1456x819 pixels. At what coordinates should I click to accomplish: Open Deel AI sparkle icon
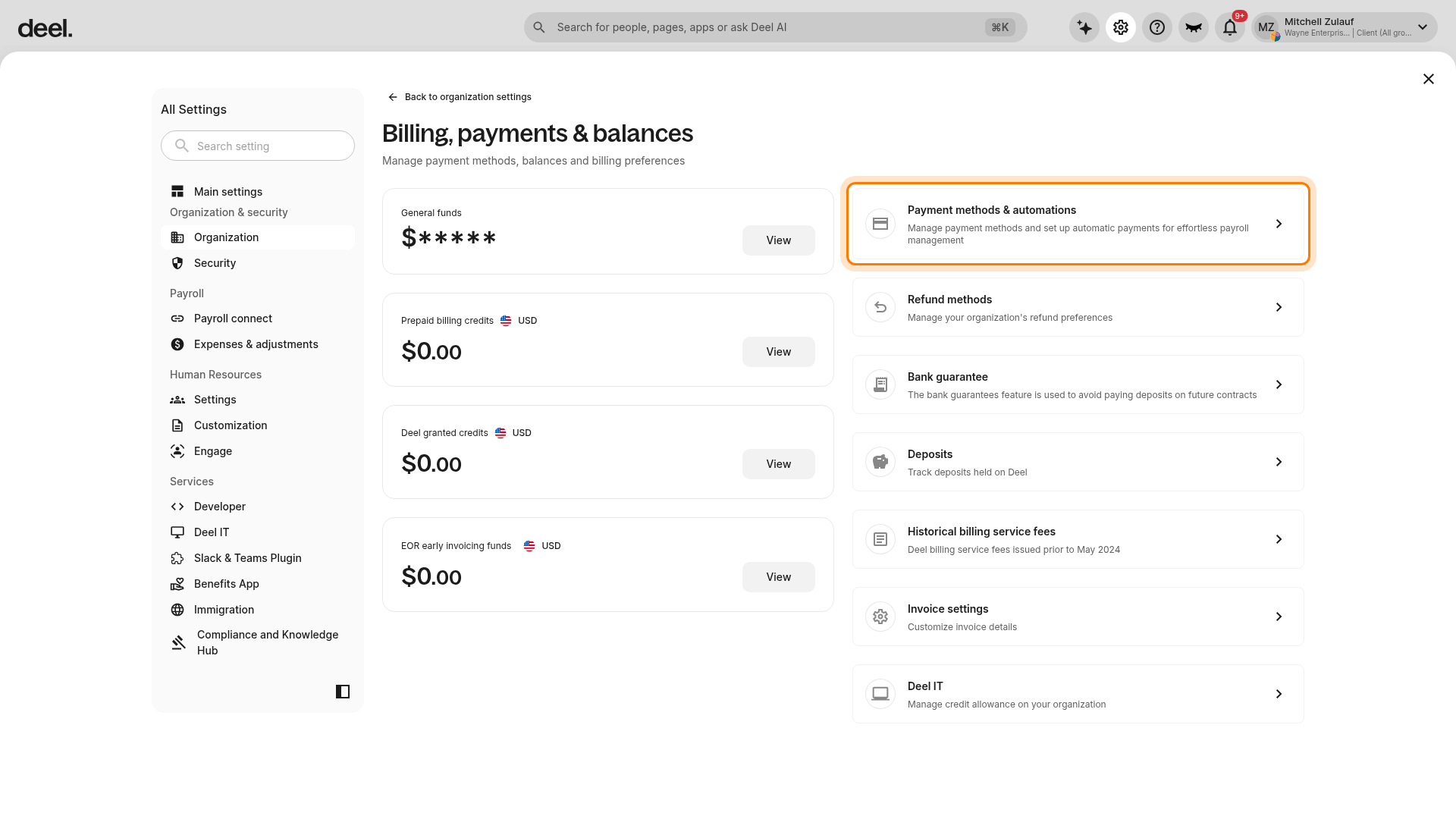[1084, 27]
